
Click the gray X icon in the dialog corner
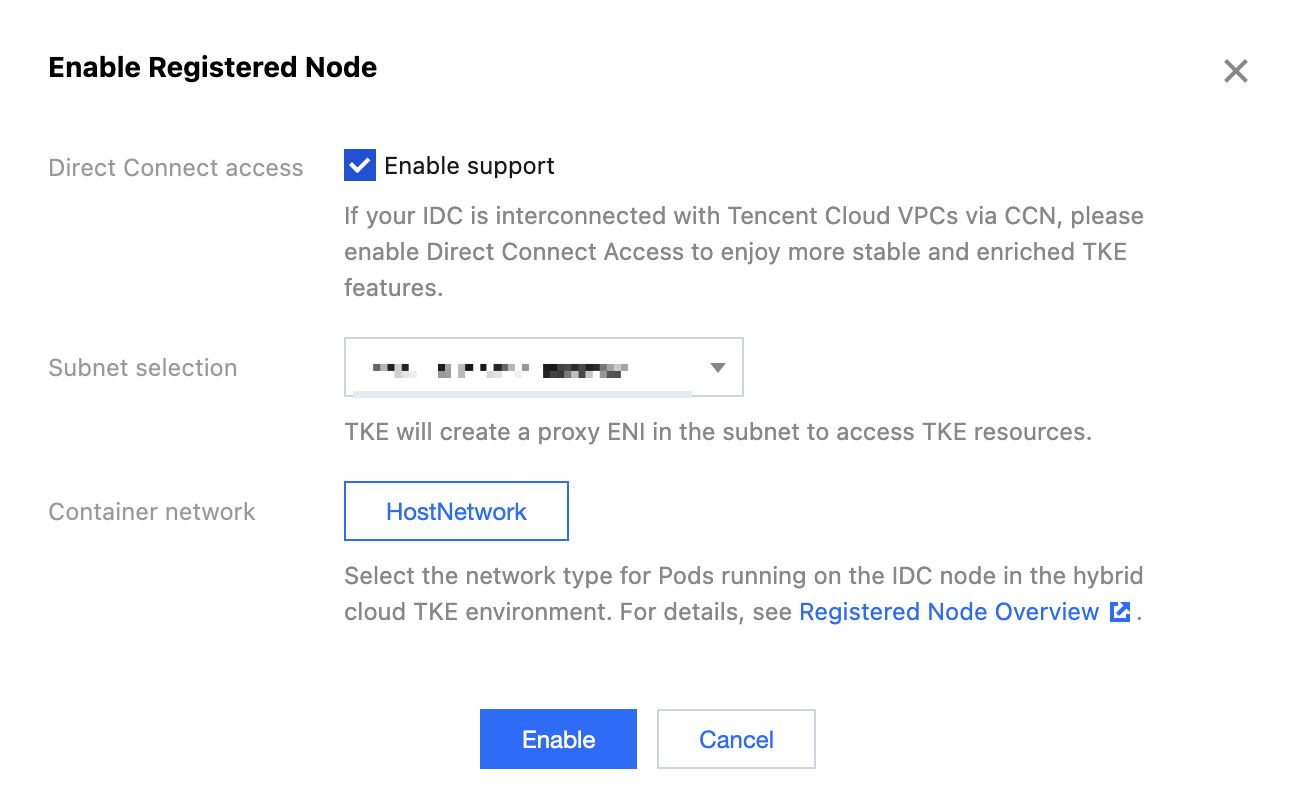(1235, 71)
